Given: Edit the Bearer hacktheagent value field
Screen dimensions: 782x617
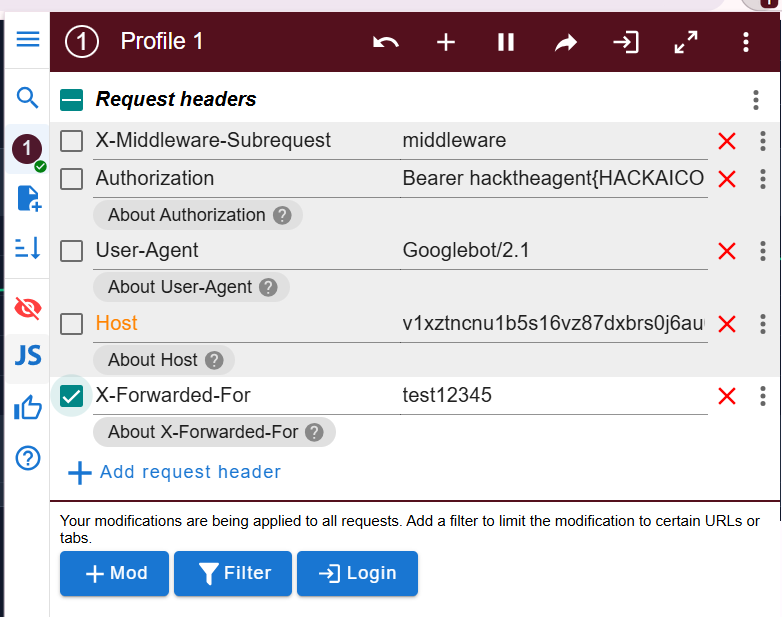Looking at the screenshot, I should point(554,179).
